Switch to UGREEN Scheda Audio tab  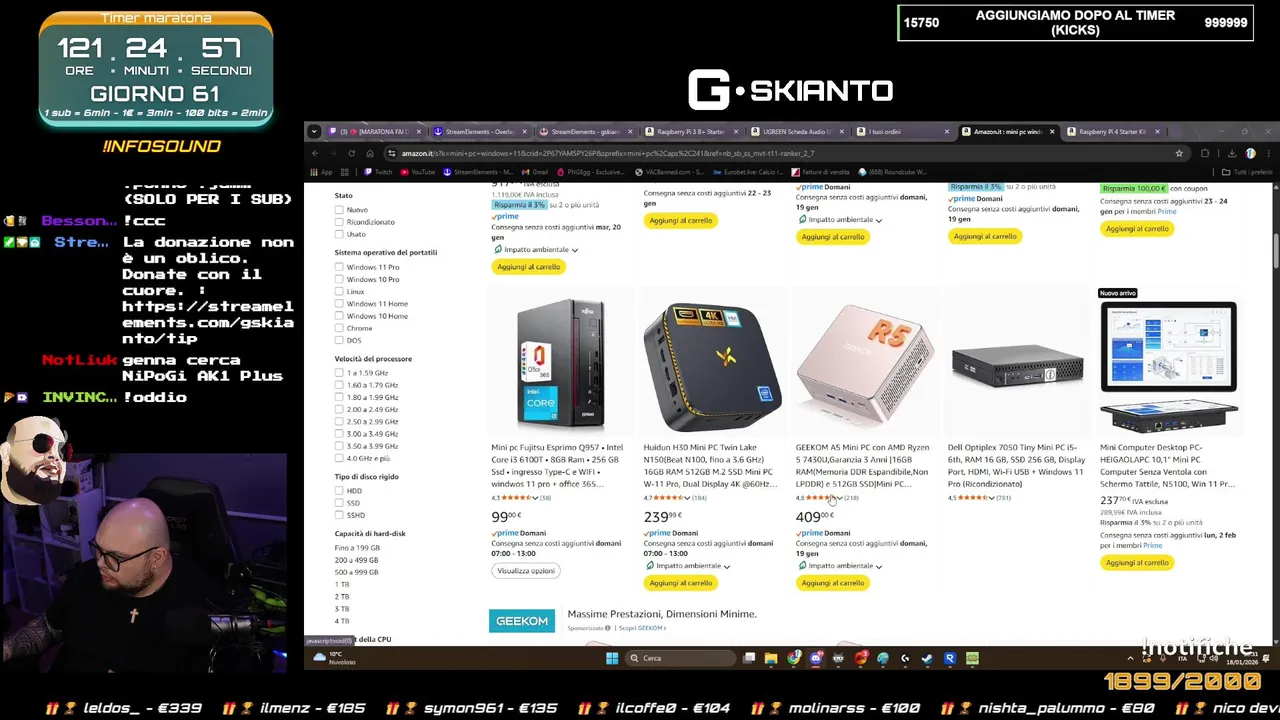pos(796,132)
